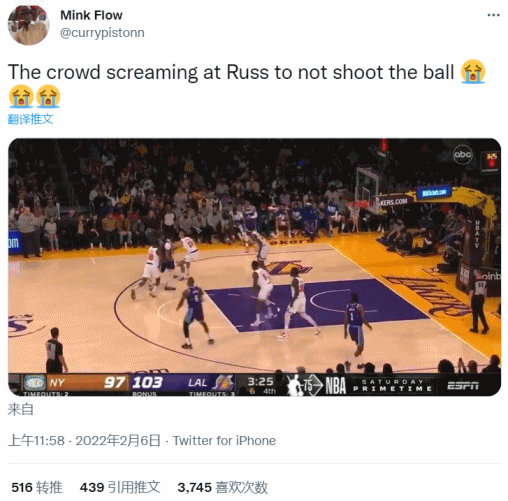Open the @currypistonn handle link

tap(102, 33)
